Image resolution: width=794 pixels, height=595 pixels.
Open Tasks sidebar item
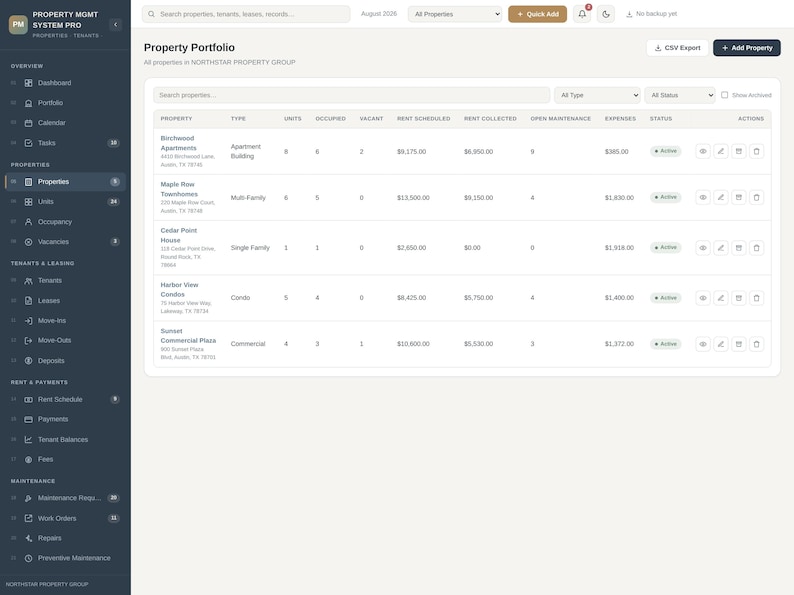coord(65,143)
